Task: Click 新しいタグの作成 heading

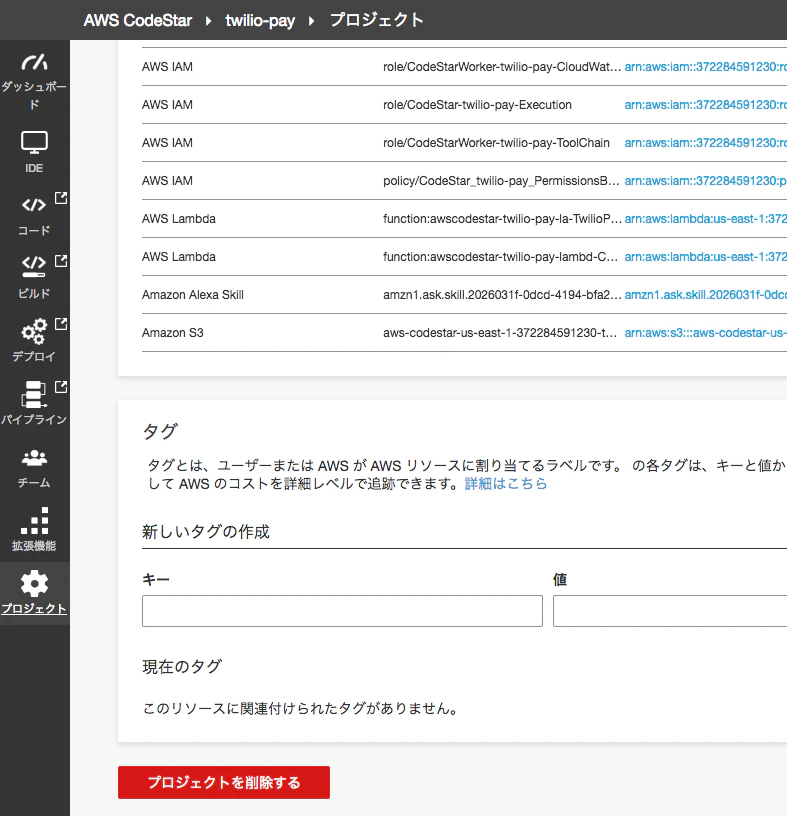Action: (206, 531)
